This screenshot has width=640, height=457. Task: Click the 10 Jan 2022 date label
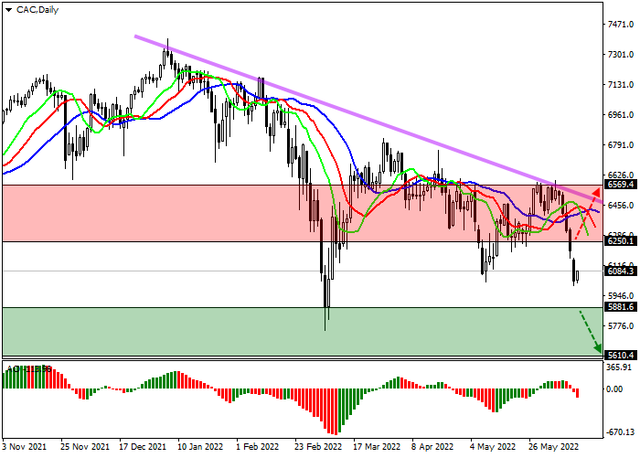(200, 447)
